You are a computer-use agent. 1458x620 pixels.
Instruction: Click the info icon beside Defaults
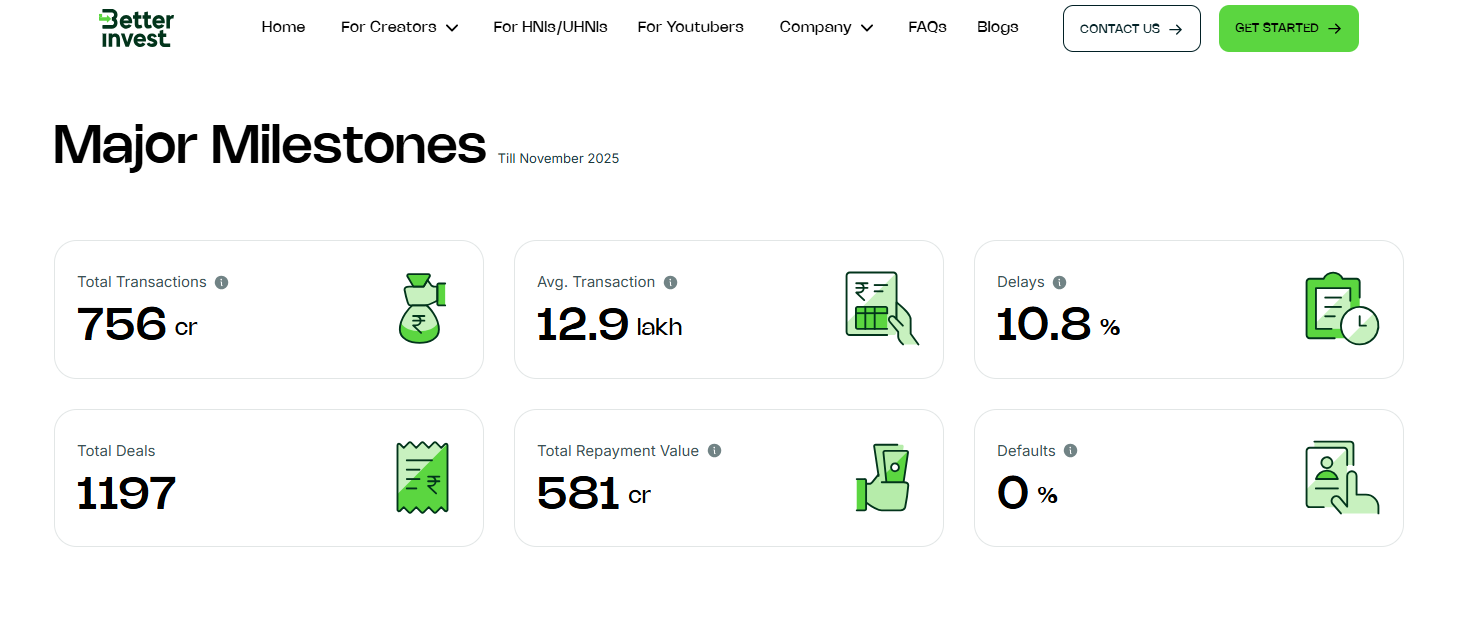[1071, 451]
